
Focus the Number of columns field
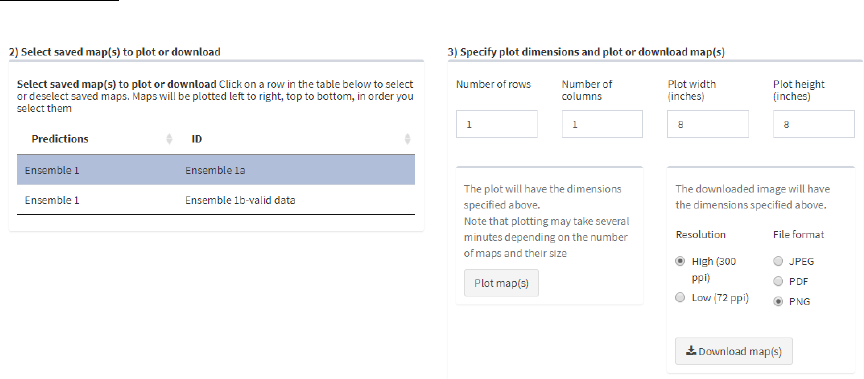click(x=602, y=124)
